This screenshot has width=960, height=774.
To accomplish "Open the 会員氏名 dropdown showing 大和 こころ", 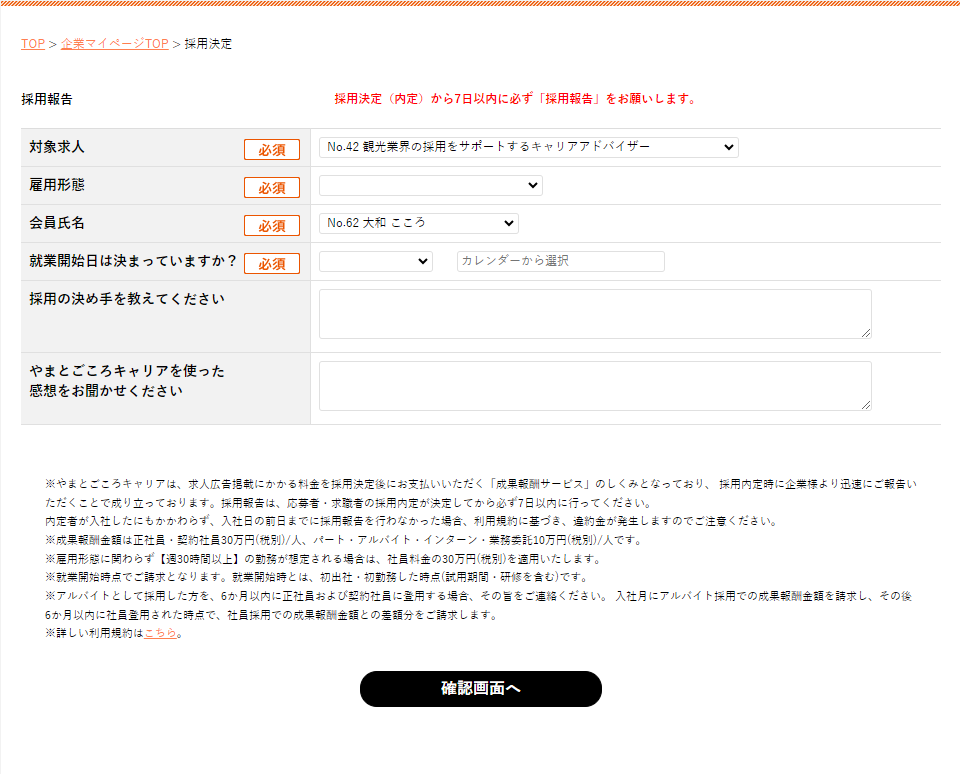I will click(418, 223).
